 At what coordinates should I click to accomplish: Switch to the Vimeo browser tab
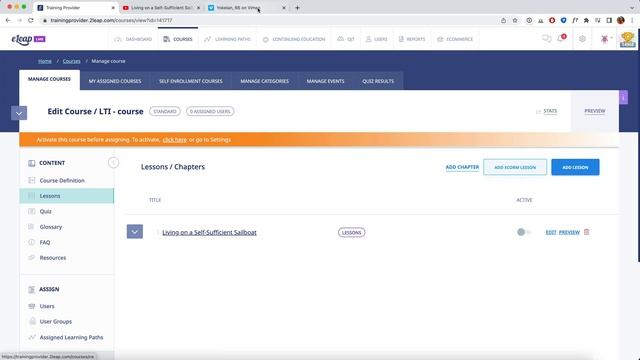pos(246,8)
